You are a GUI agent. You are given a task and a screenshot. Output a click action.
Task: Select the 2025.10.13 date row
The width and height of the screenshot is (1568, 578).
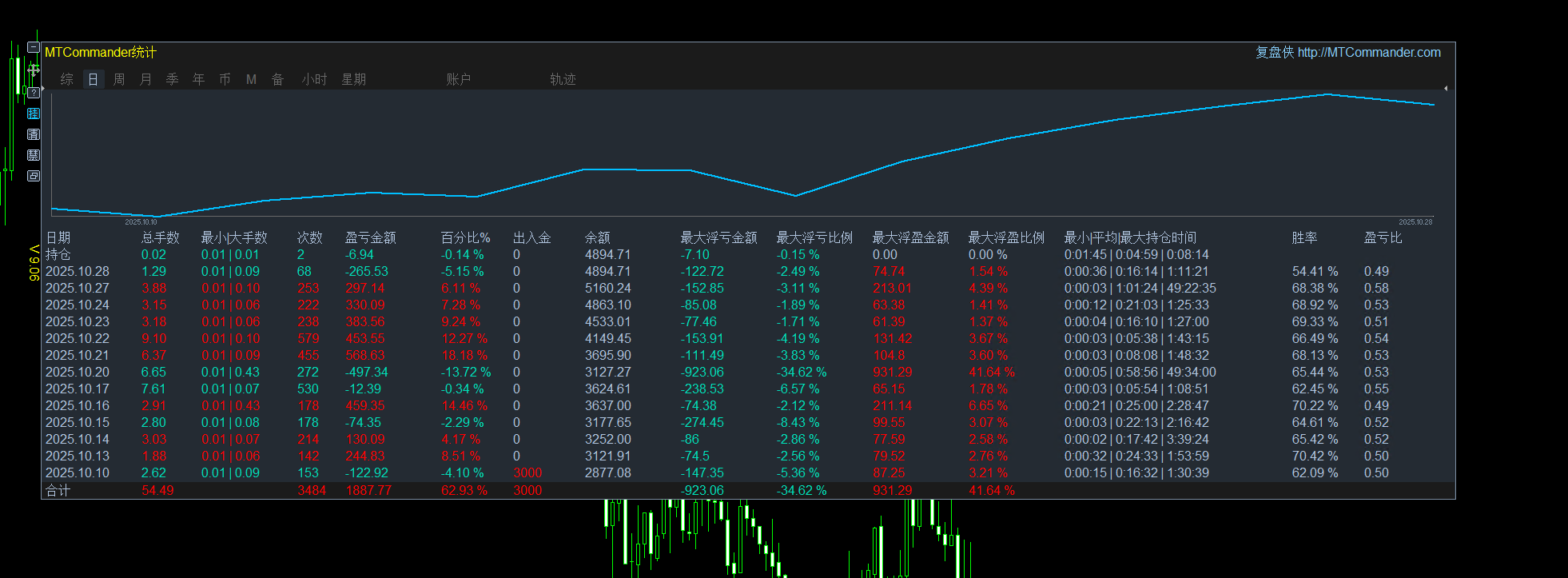[x=78, y=456]
